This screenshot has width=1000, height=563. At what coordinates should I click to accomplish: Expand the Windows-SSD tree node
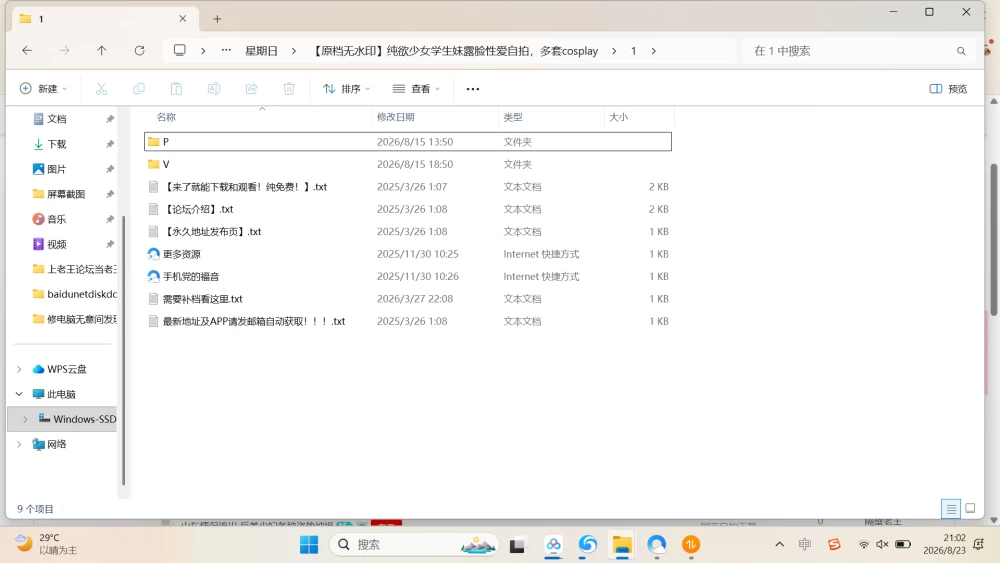point(26,419)
